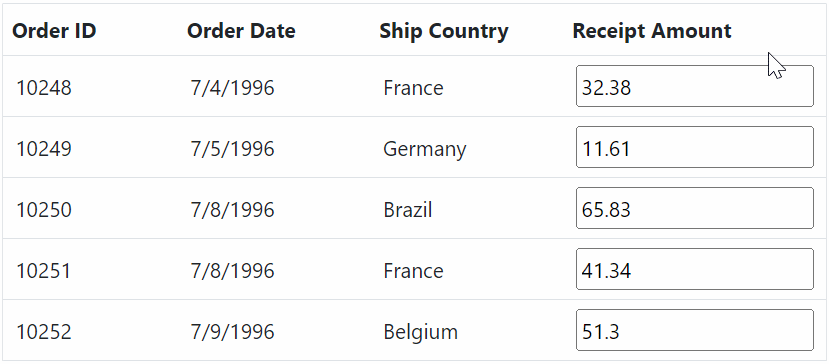Focus the receipt amount field showing 51.3

[695, 330]
